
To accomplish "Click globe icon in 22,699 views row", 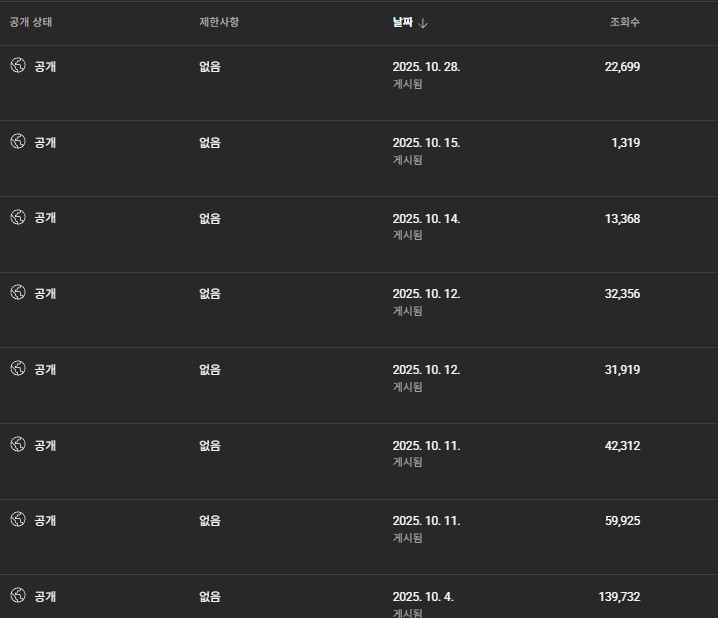I will coord(17,66).
